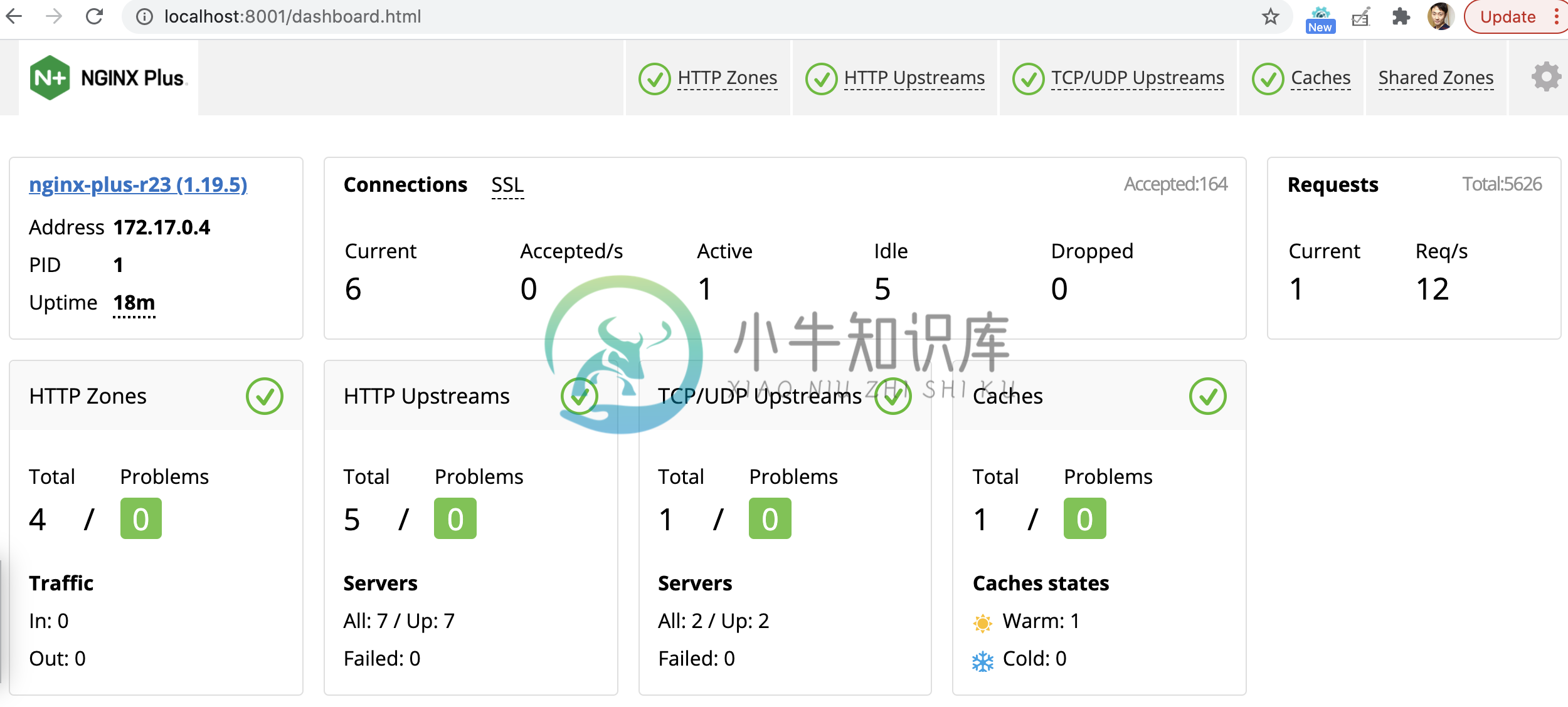Click the TCP/UDP Upstreams problems badge 0

point(770,519)
